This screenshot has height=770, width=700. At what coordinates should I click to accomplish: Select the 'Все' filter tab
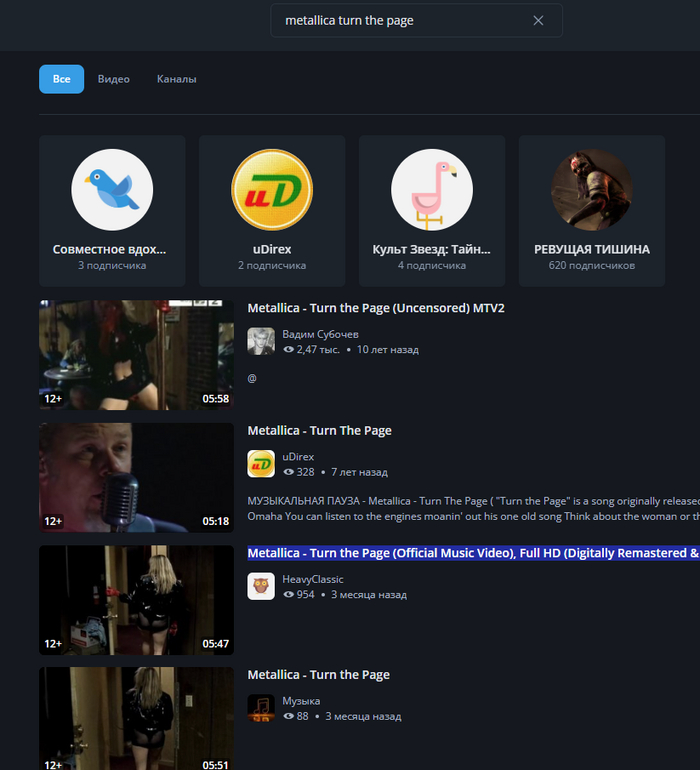61,79
